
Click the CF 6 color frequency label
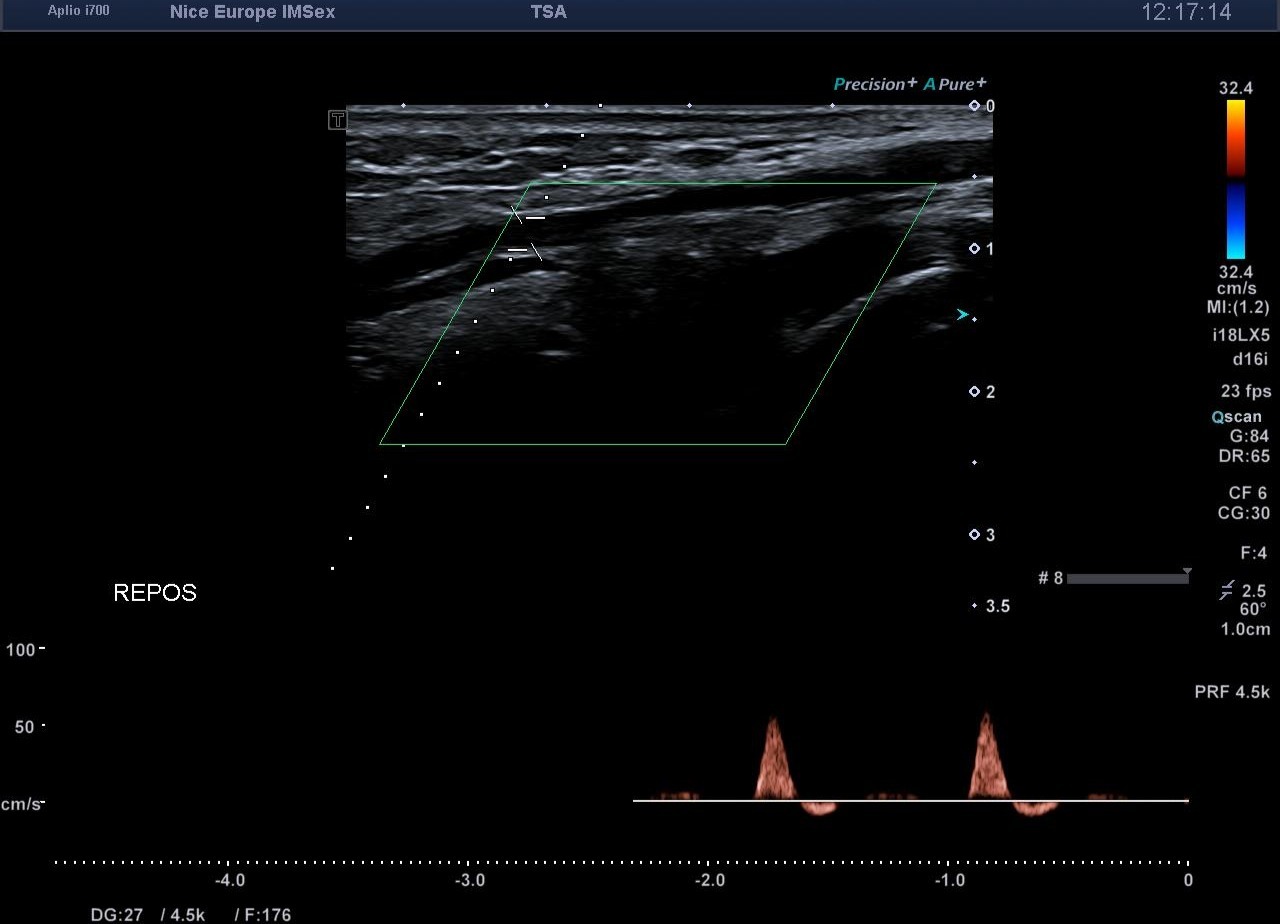(x=1247, y=494)
